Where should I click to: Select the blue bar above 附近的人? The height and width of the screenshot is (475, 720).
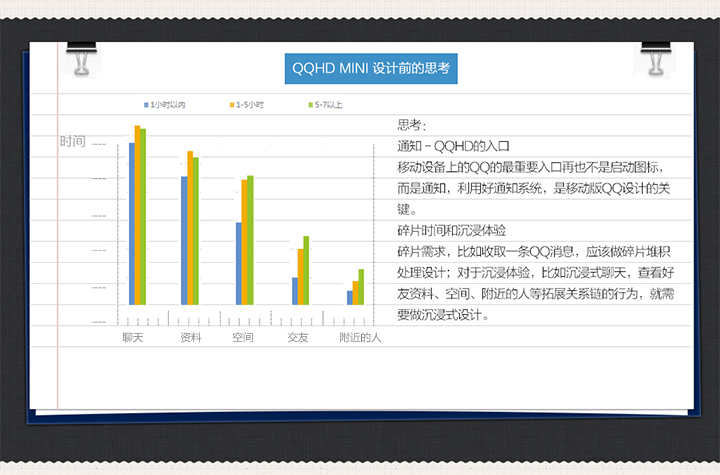pos(350,298)
